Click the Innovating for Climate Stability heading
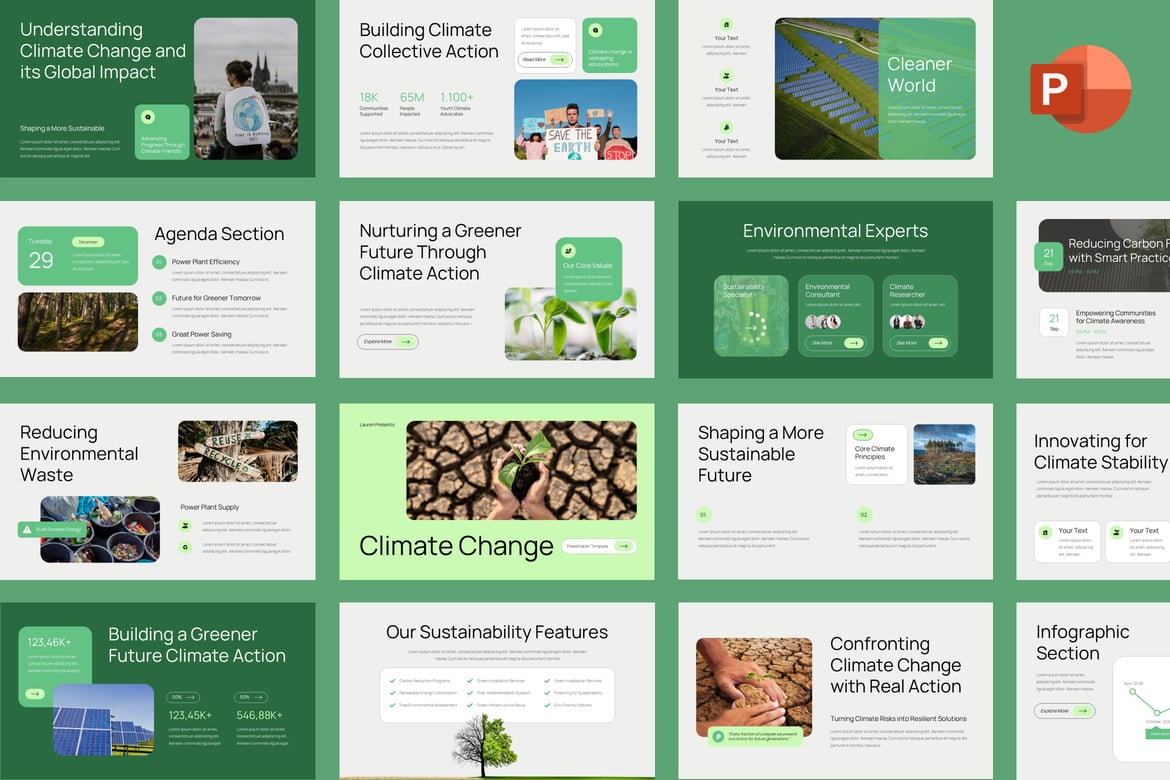Image resolution: width=1170 pixels, height=780 pixels. [x=1101, y=452]
